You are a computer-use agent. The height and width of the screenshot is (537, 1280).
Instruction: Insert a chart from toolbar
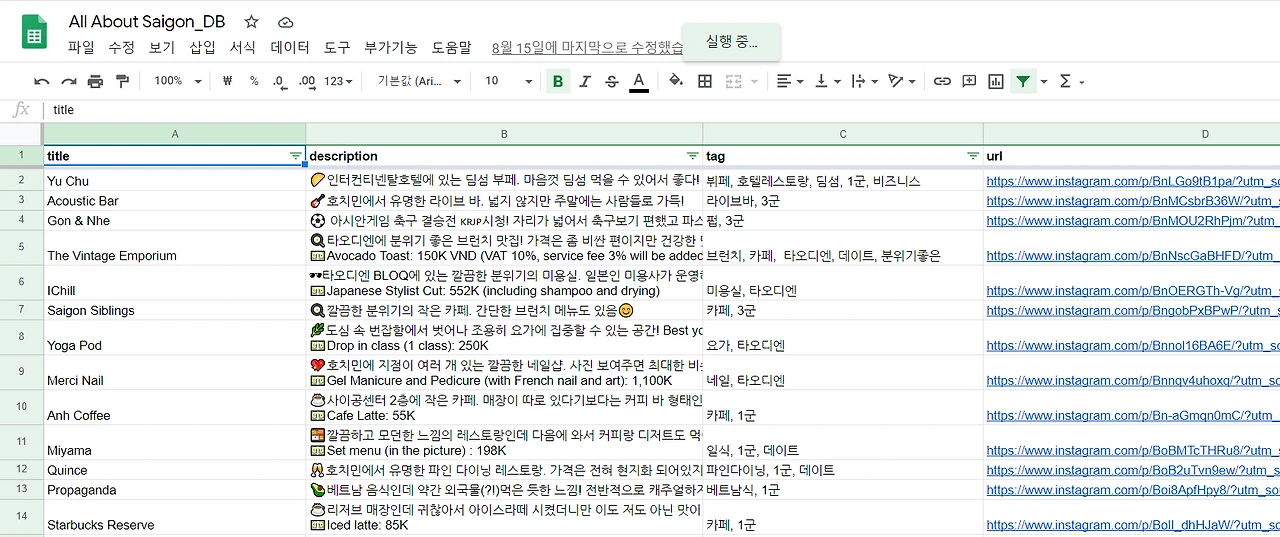[996, 81]
